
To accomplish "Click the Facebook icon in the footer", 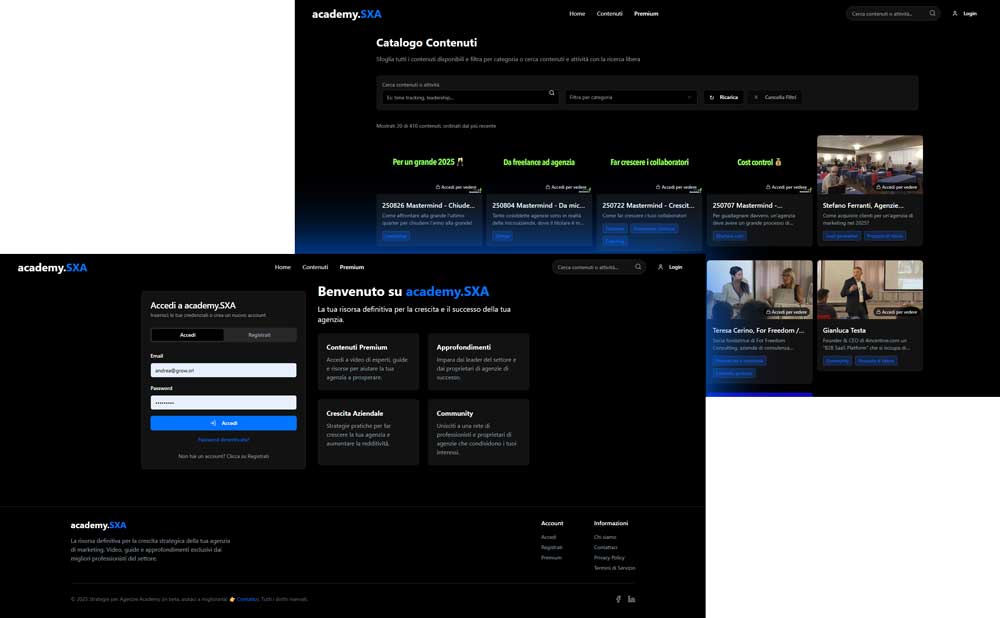I will pos(618,599).
